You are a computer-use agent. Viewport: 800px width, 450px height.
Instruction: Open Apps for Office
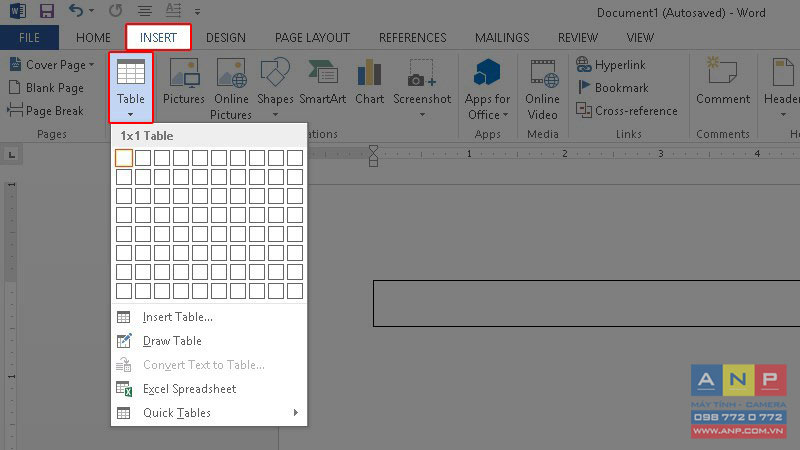coord(487,89)
